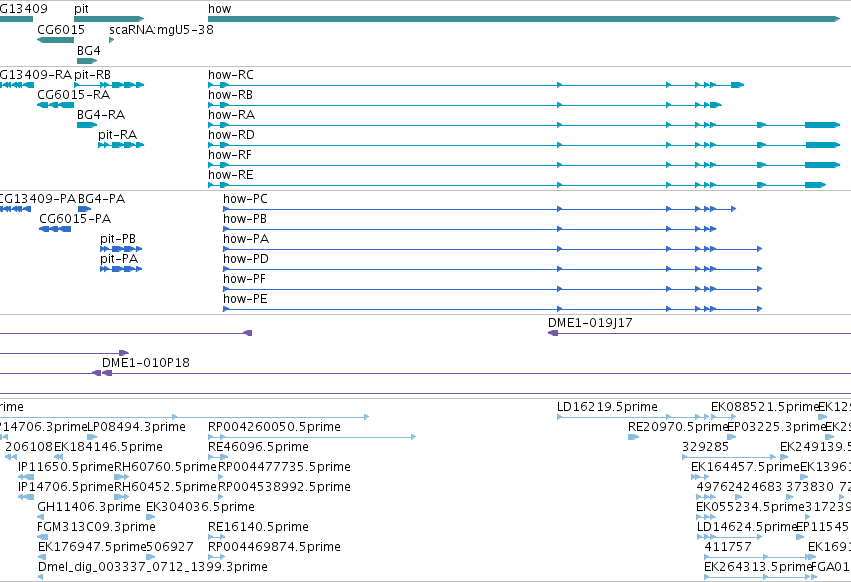
Task: Click the LD16219.5prime EST label
Action: [607, 407]
